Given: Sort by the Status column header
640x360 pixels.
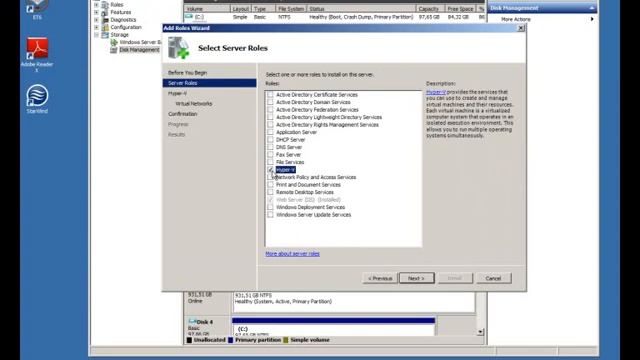Looking at the screenshot, I should (x=361, y=9).
